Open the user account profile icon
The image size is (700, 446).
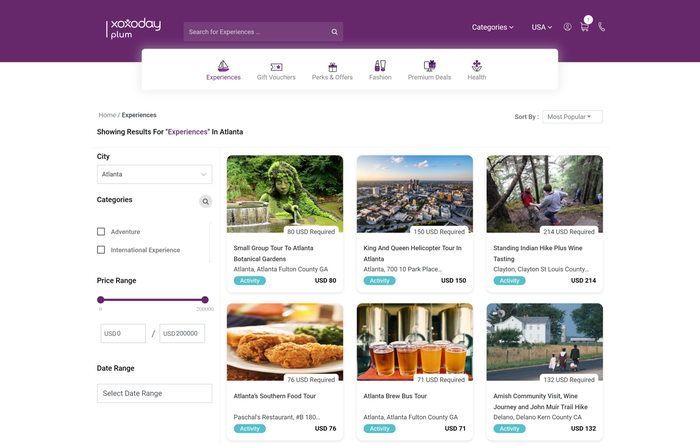point(567,27)
